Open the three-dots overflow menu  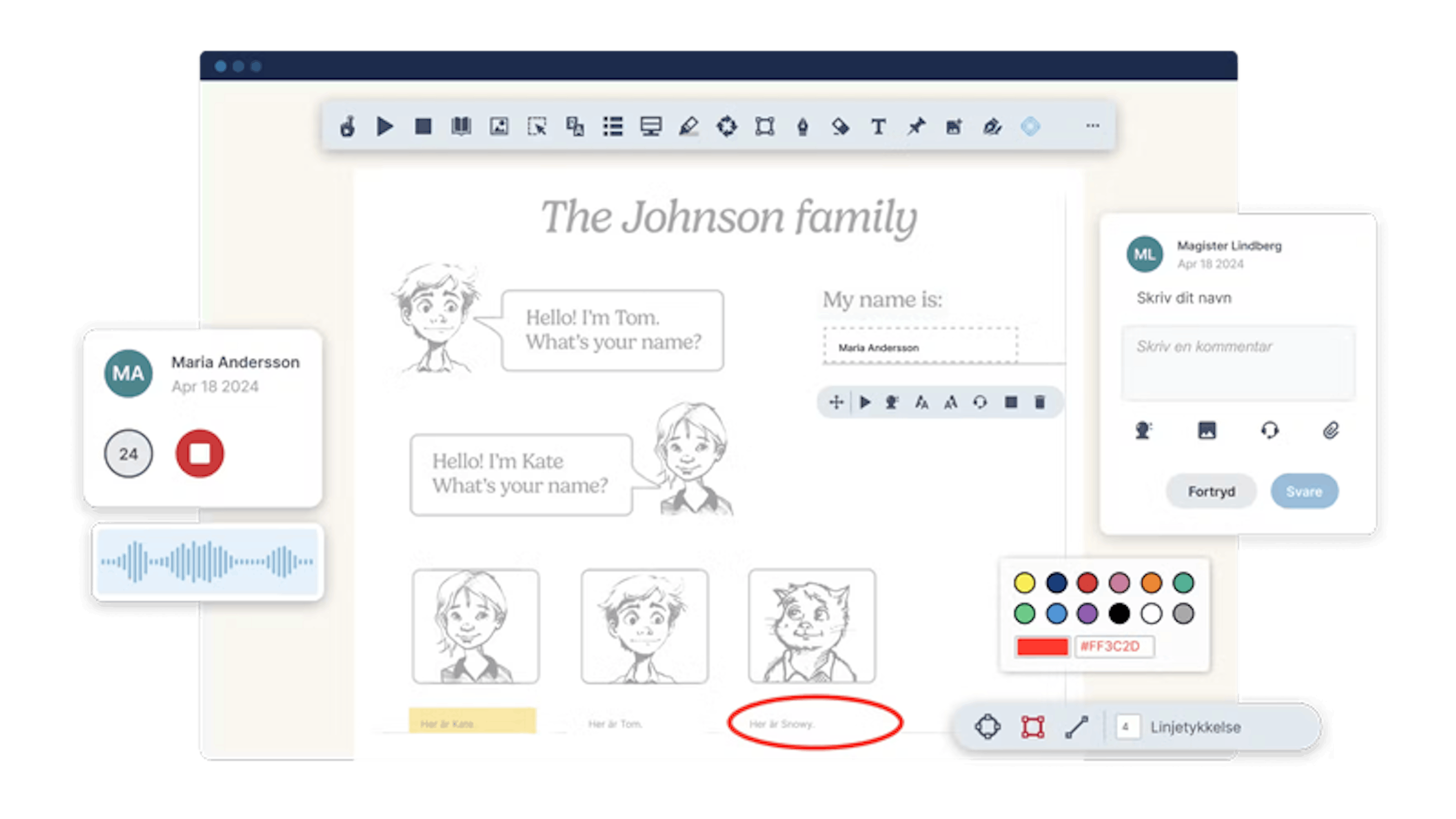point(1092,126)
